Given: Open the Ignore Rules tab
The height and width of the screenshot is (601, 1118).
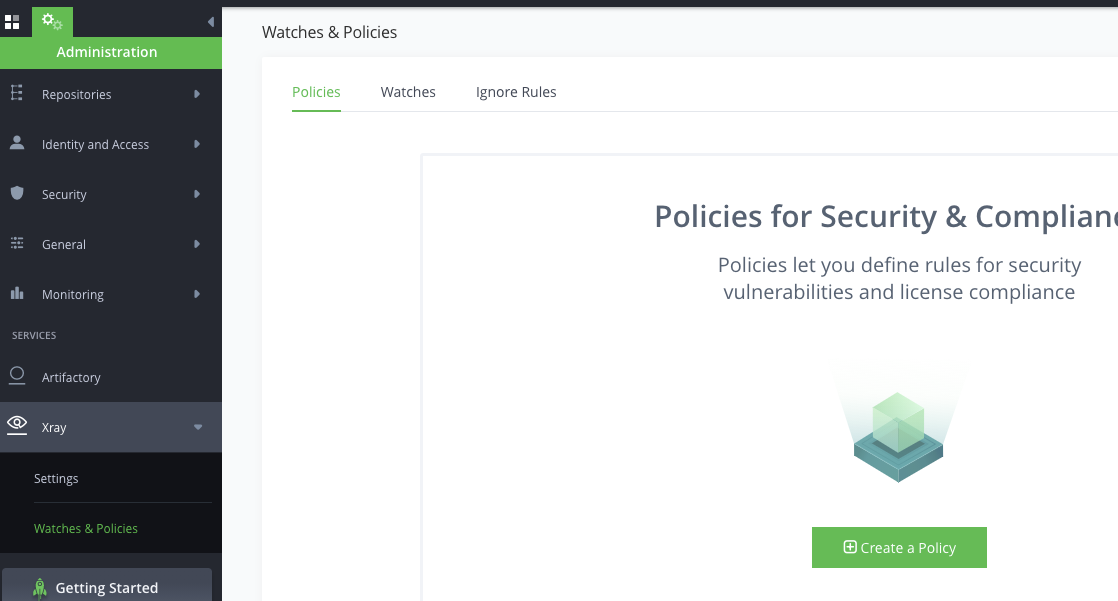Looking at the screenshot, I should [x=516, y=91].
